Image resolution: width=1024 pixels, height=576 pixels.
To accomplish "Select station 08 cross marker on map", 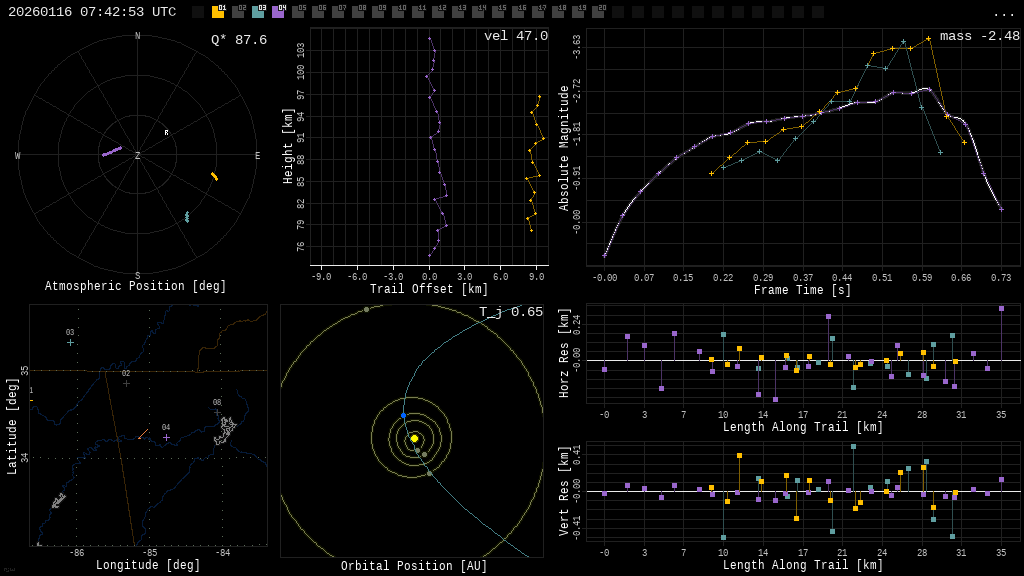I will coord(216,412).
